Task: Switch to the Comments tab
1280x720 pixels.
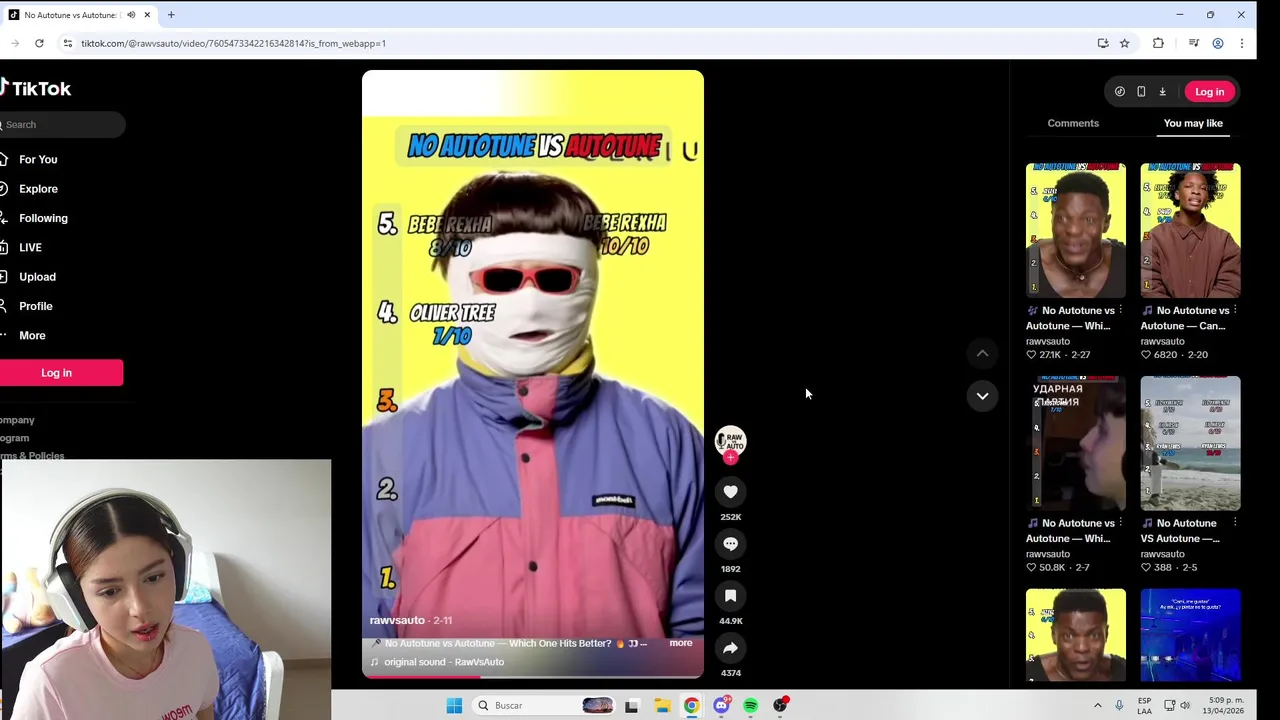Action: tap(1073, 123)
